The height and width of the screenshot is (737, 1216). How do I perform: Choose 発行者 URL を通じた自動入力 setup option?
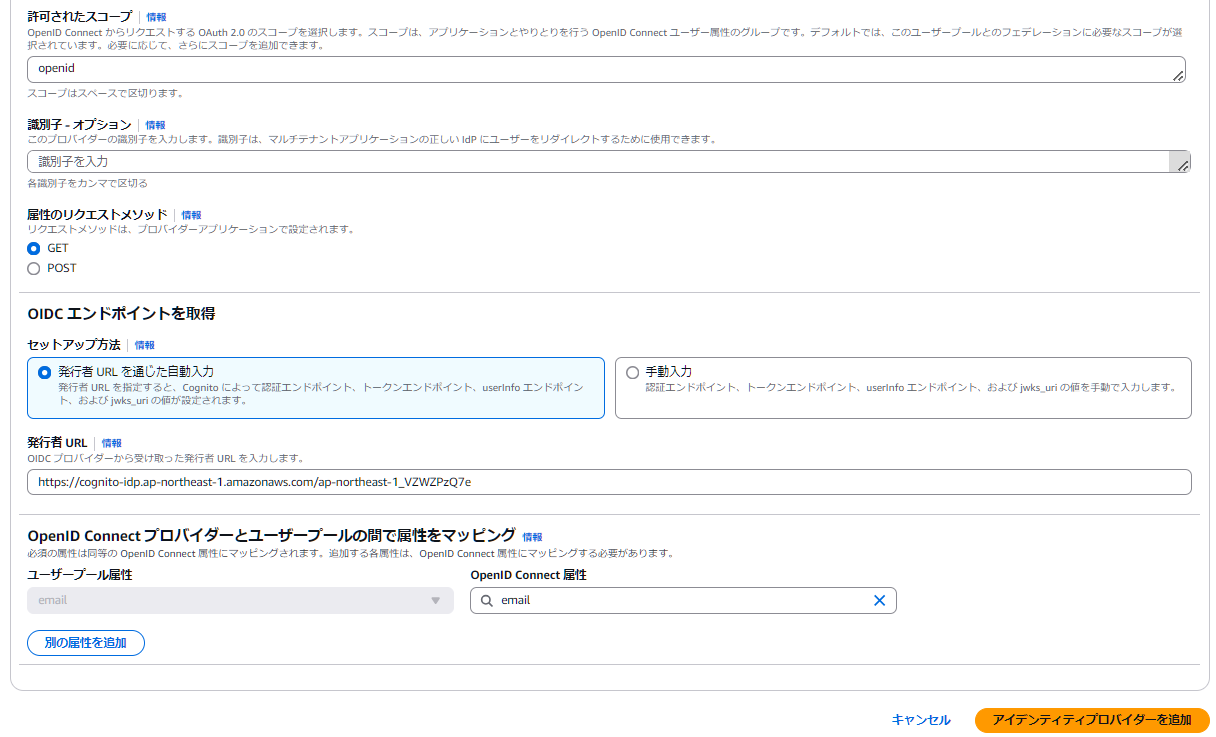[316, 388]
